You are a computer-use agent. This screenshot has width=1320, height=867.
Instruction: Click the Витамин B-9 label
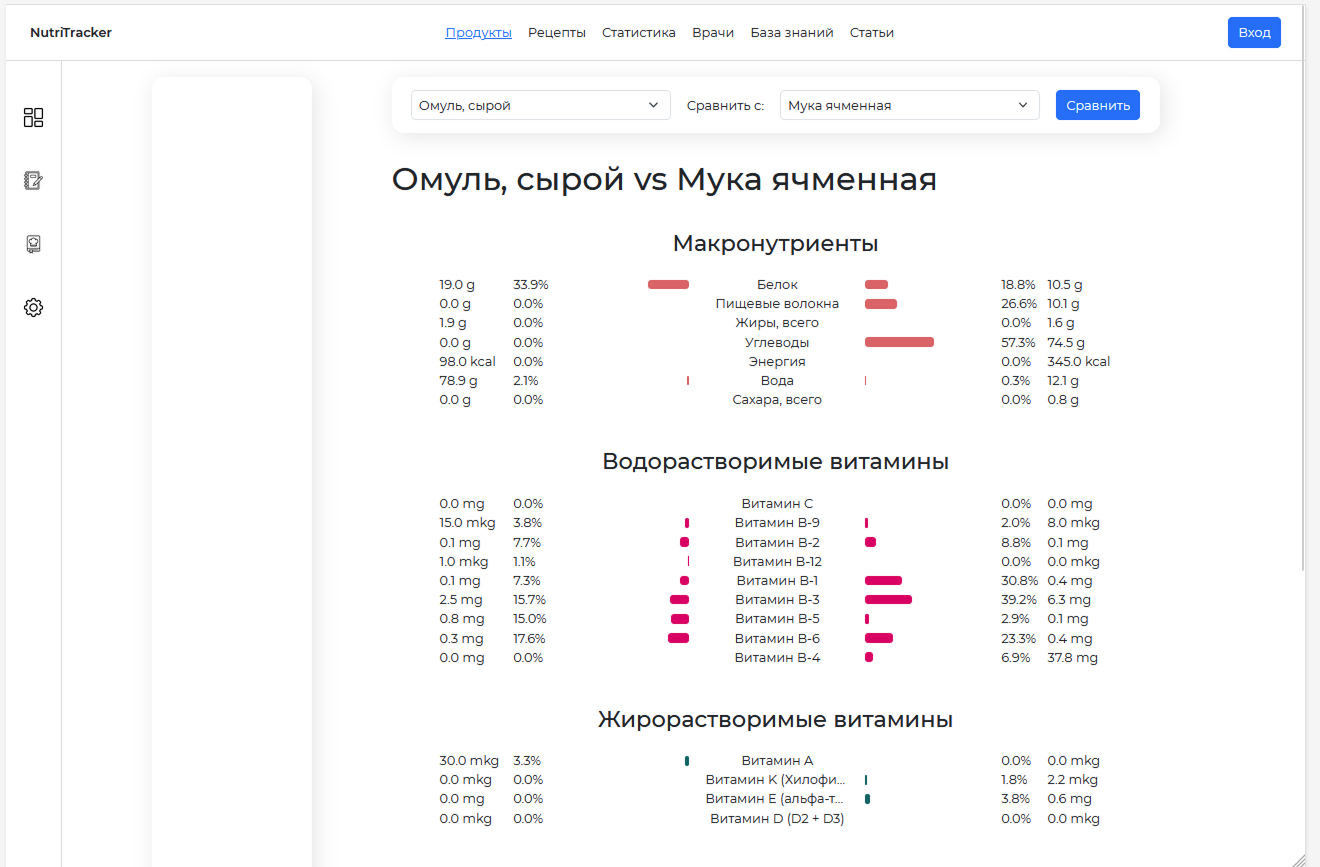777,523
